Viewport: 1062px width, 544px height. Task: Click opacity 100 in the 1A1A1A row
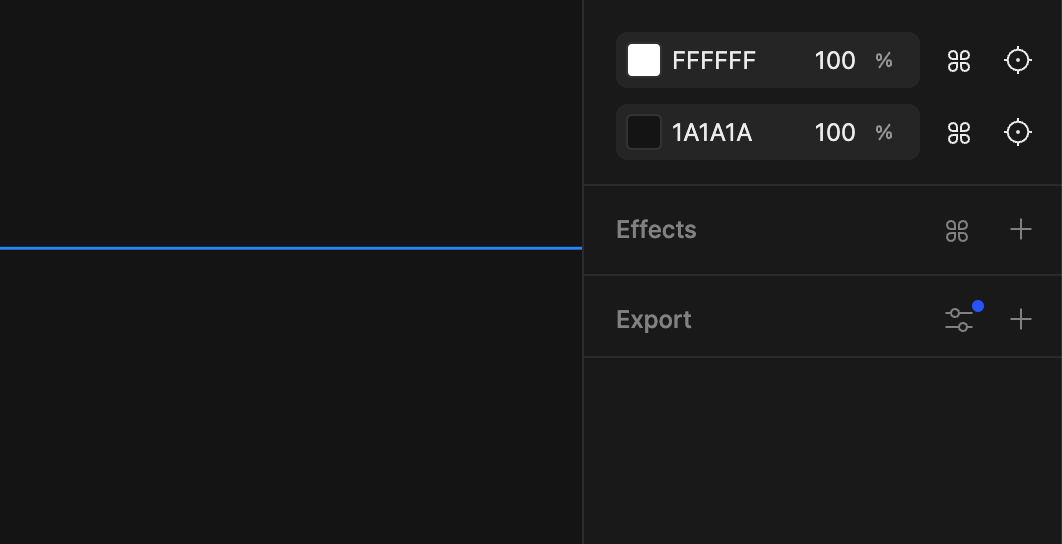tap(834, 133)
